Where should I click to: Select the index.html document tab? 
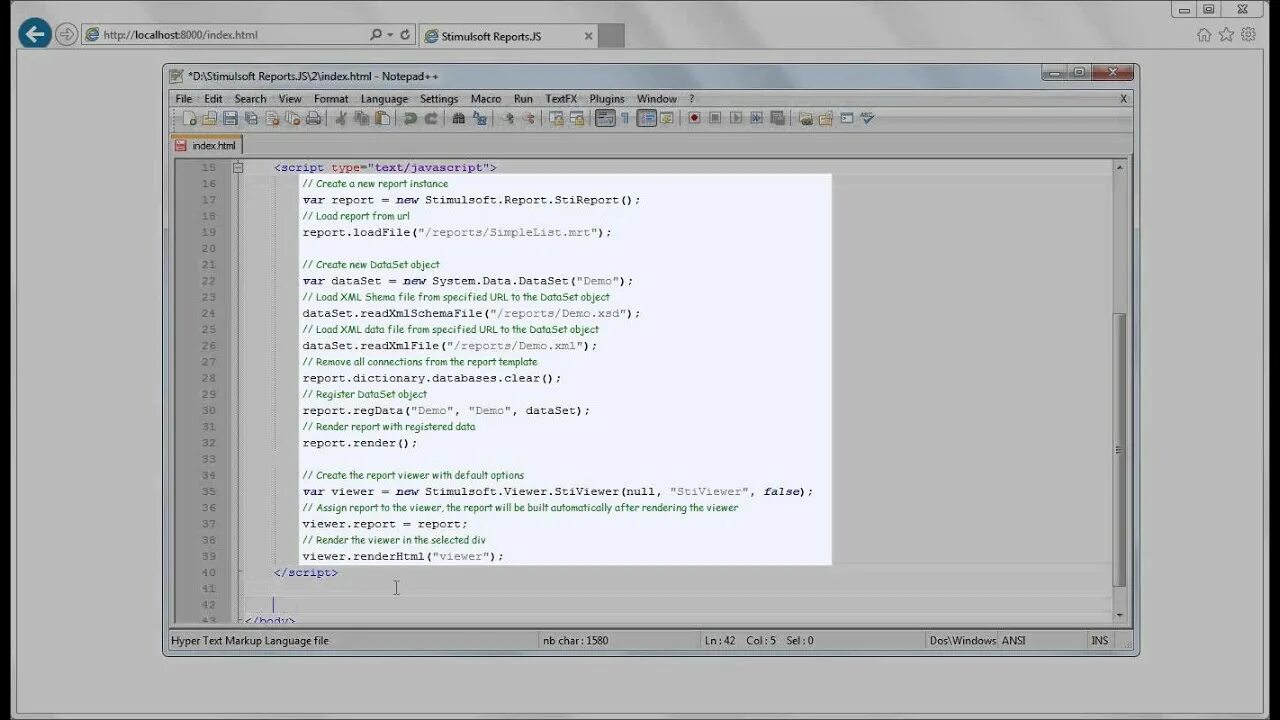tap(206, 145)
